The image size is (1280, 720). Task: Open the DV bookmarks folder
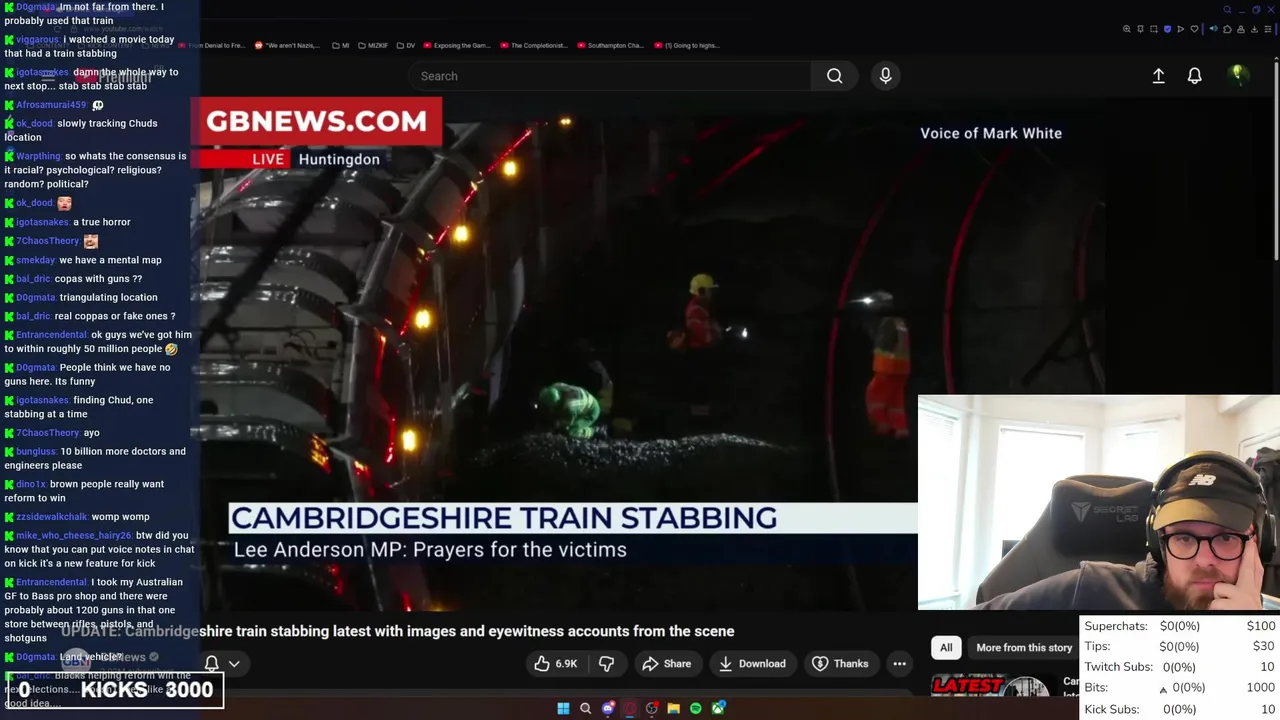pyautogui.click(x=406, y=45)
